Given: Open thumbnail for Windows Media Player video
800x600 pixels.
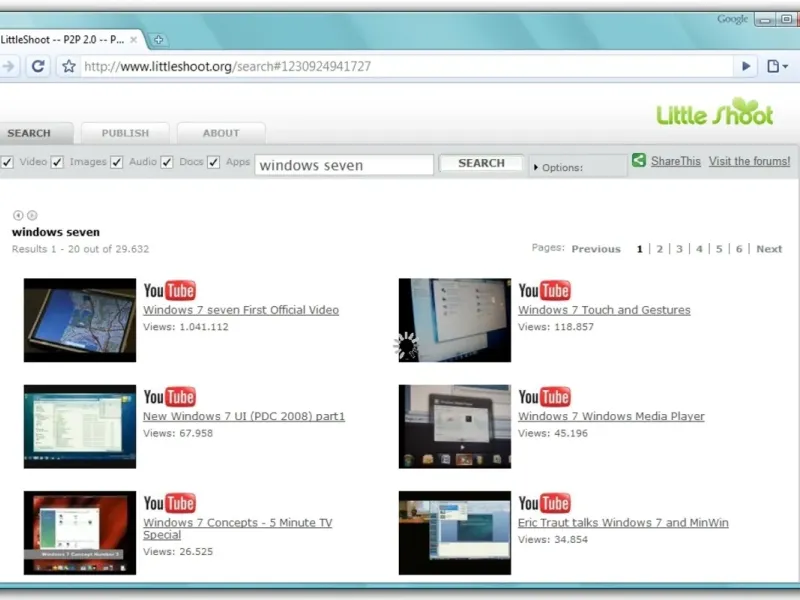Looking at the screenshot, I should (x=455, y=426).
